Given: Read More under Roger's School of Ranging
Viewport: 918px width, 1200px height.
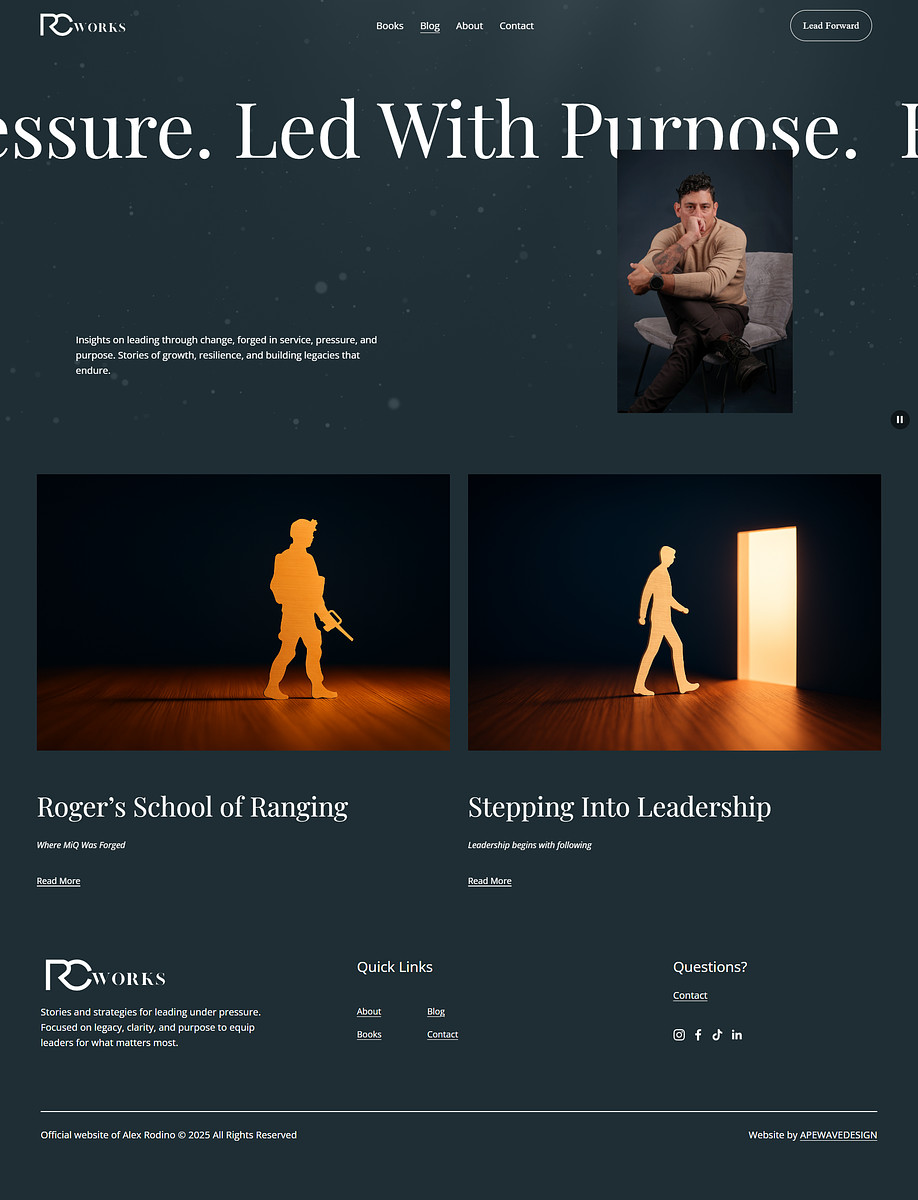Looking at the screenshot, I should coord(58,881).
